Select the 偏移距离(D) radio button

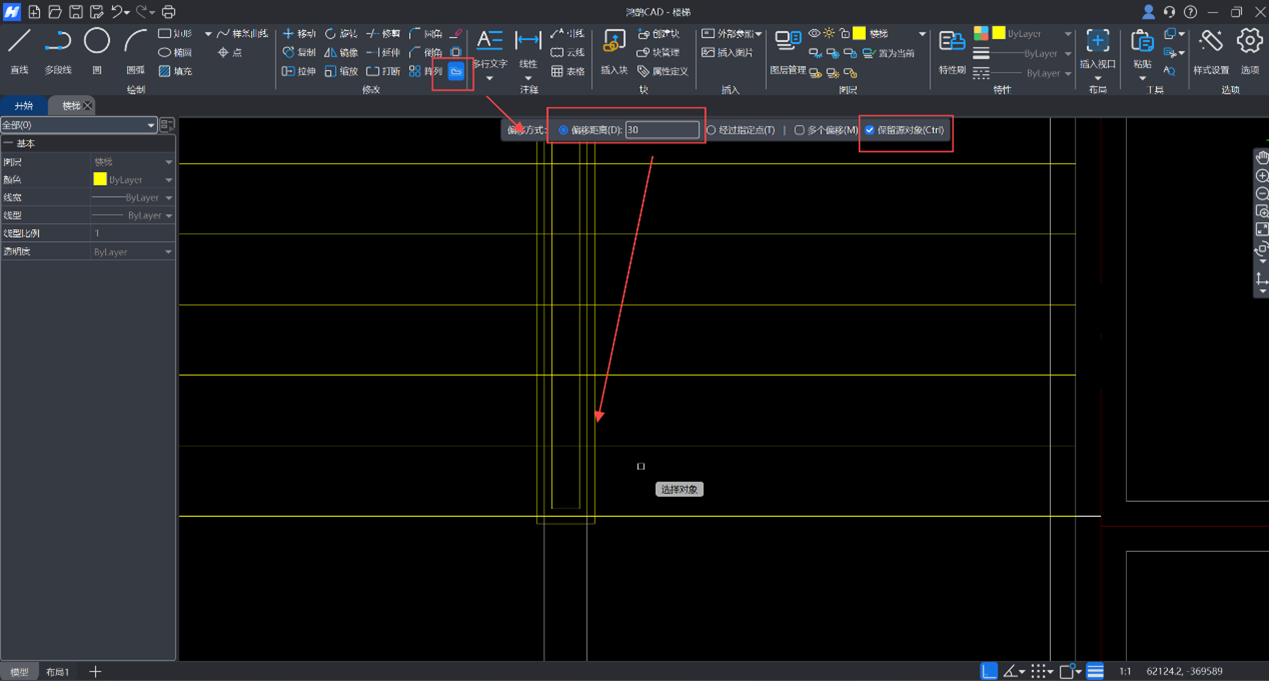(x=564, y=130)
